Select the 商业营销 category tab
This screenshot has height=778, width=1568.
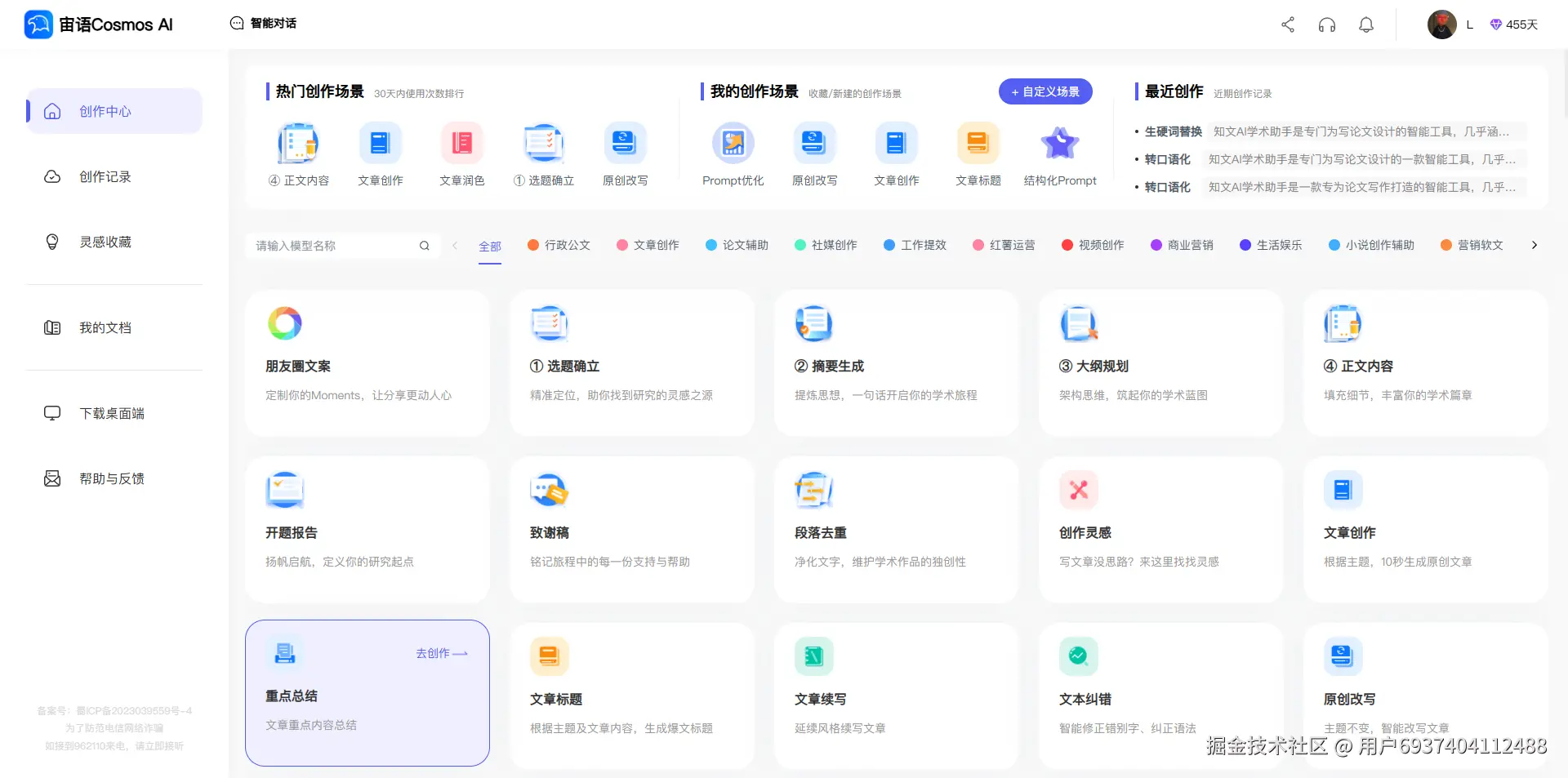pos(1183,245)
